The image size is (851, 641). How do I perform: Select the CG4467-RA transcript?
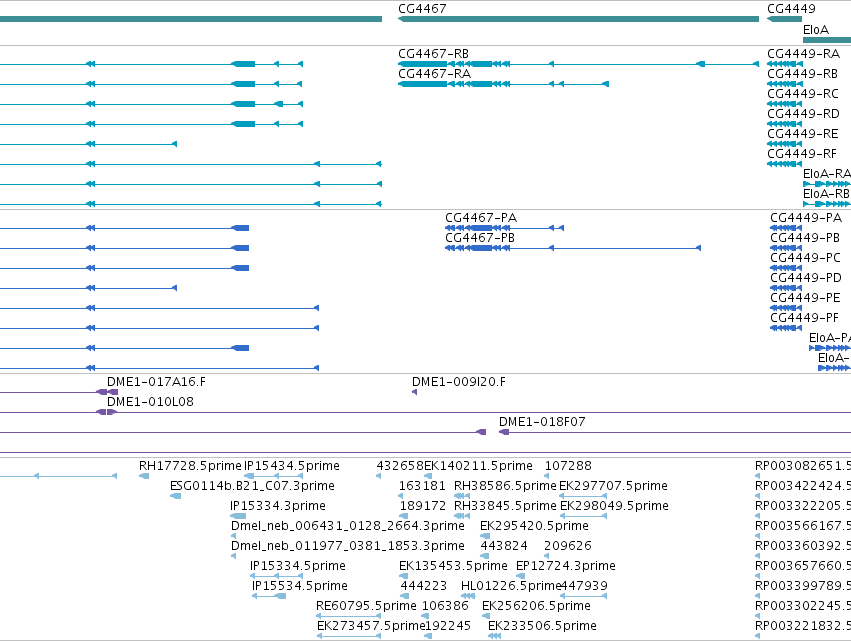pos(503,84)
